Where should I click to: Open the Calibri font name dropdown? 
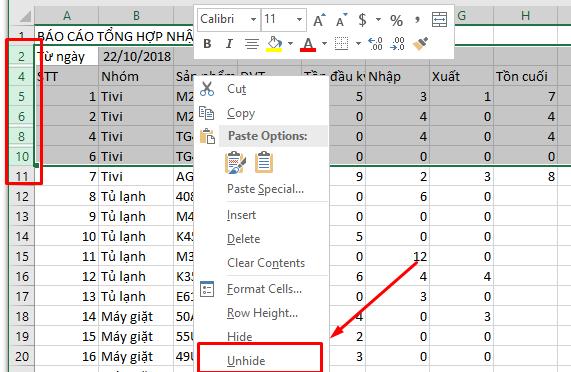point(253,19)
